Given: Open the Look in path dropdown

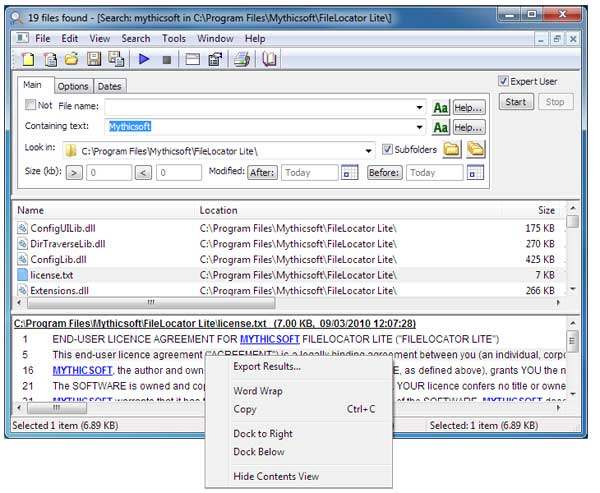Looking at the screenshot, I should [369, 150].
